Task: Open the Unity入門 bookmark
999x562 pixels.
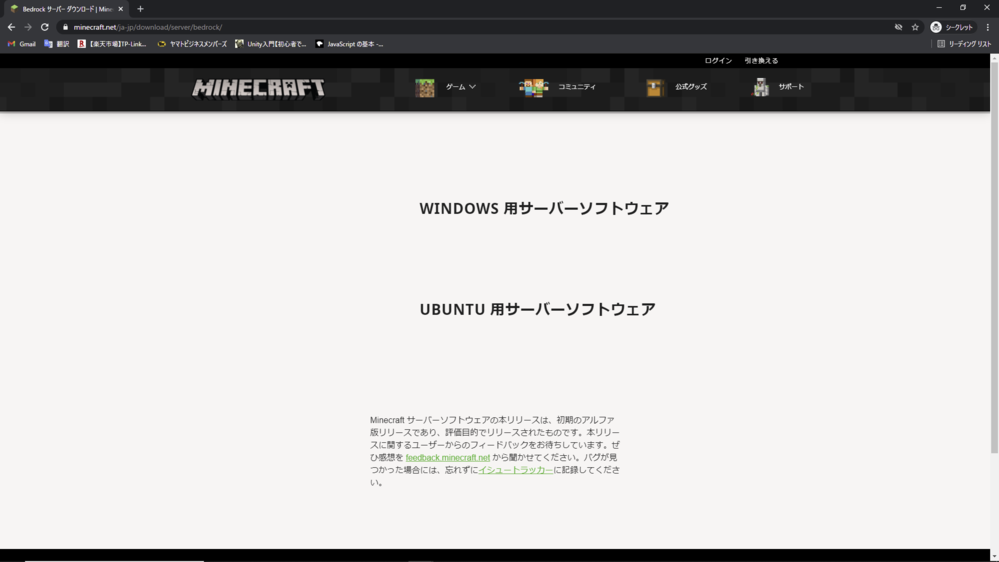Action: tap(271, 44)
